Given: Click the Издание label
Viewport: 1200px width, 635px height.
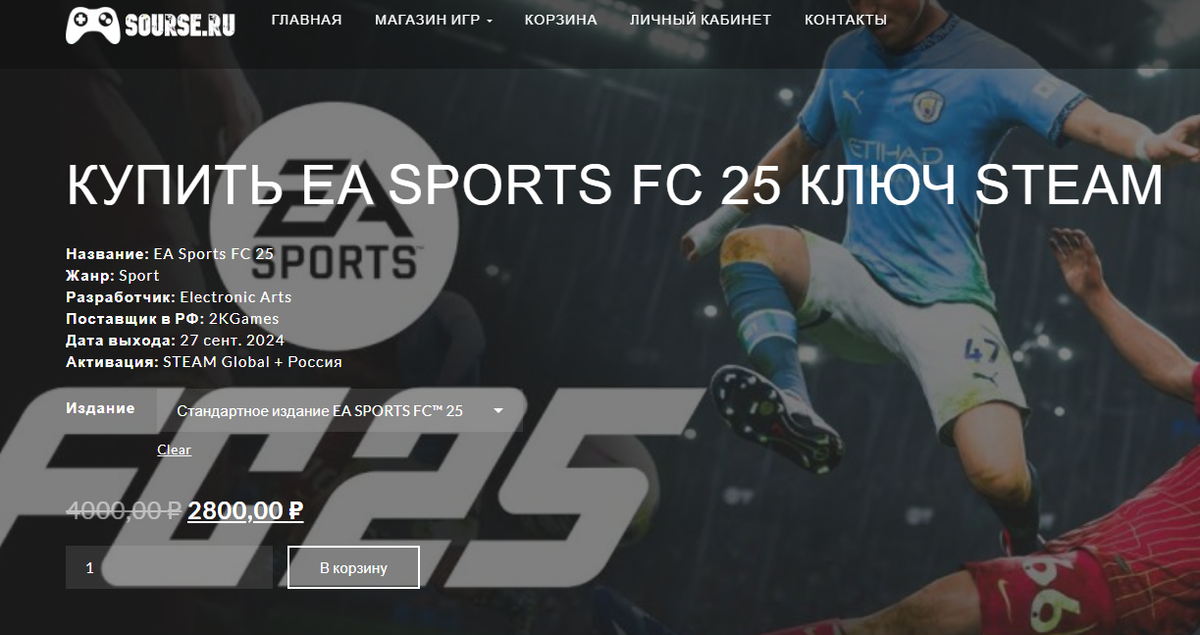Looking at the screenshot, I should pos(100,408).
